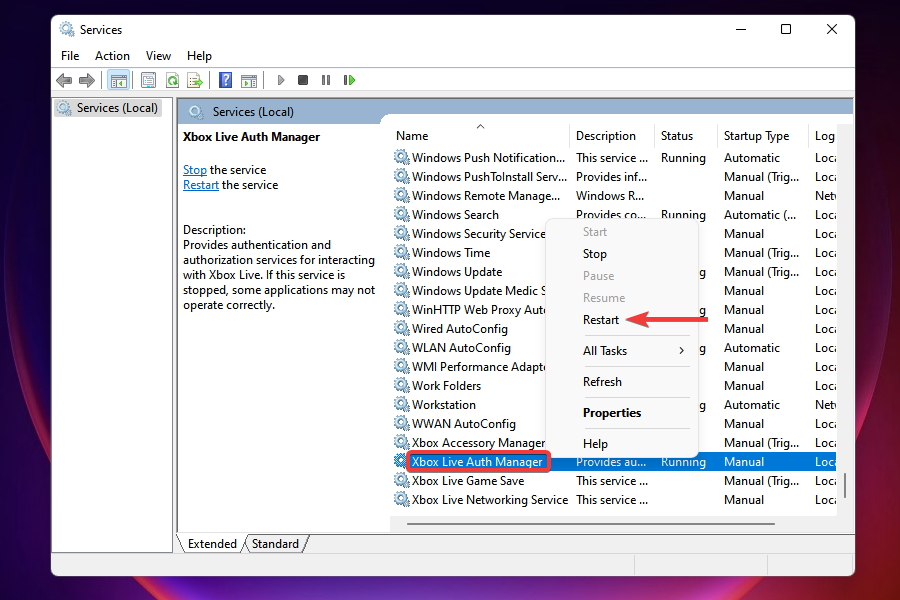
Task: Open the View menu
Action: [158, 56]
